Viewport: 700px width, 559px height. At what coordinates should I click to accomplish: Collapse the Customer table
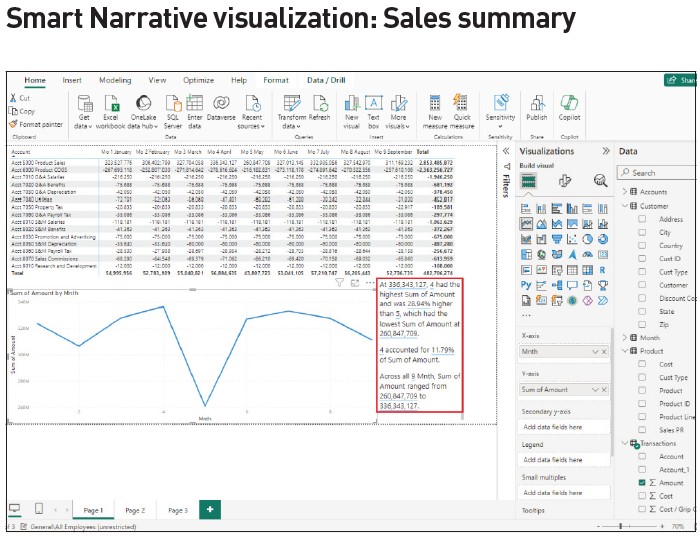[x=625, y=206]
